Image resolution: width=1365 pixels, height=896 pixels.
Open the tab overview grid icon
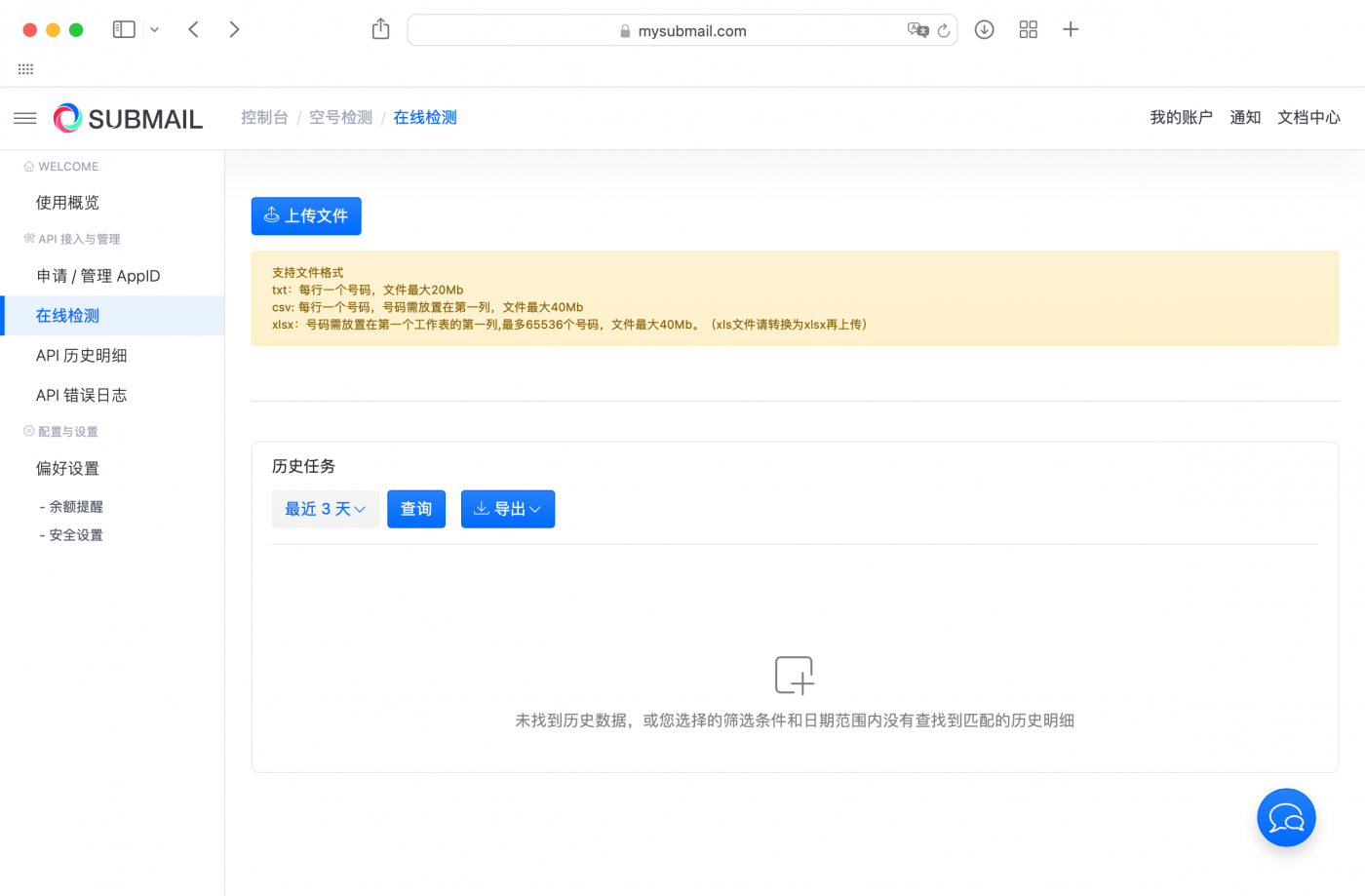click(1028, 29)
